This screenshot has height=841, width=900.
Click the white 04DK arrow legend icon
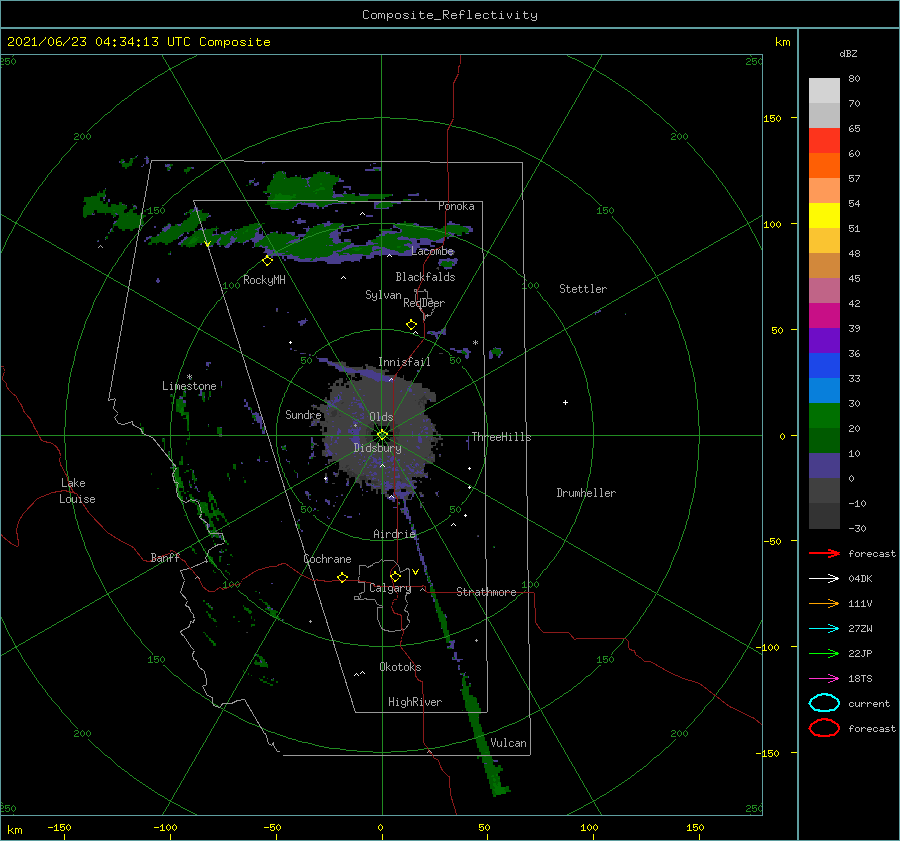coord(824,578)
